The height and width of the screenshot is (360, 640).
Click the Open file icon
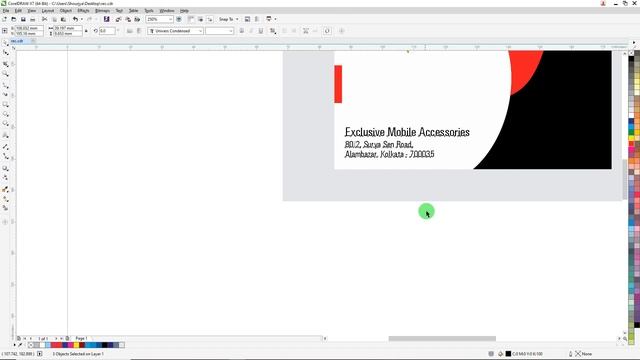[x=13, y=19]
